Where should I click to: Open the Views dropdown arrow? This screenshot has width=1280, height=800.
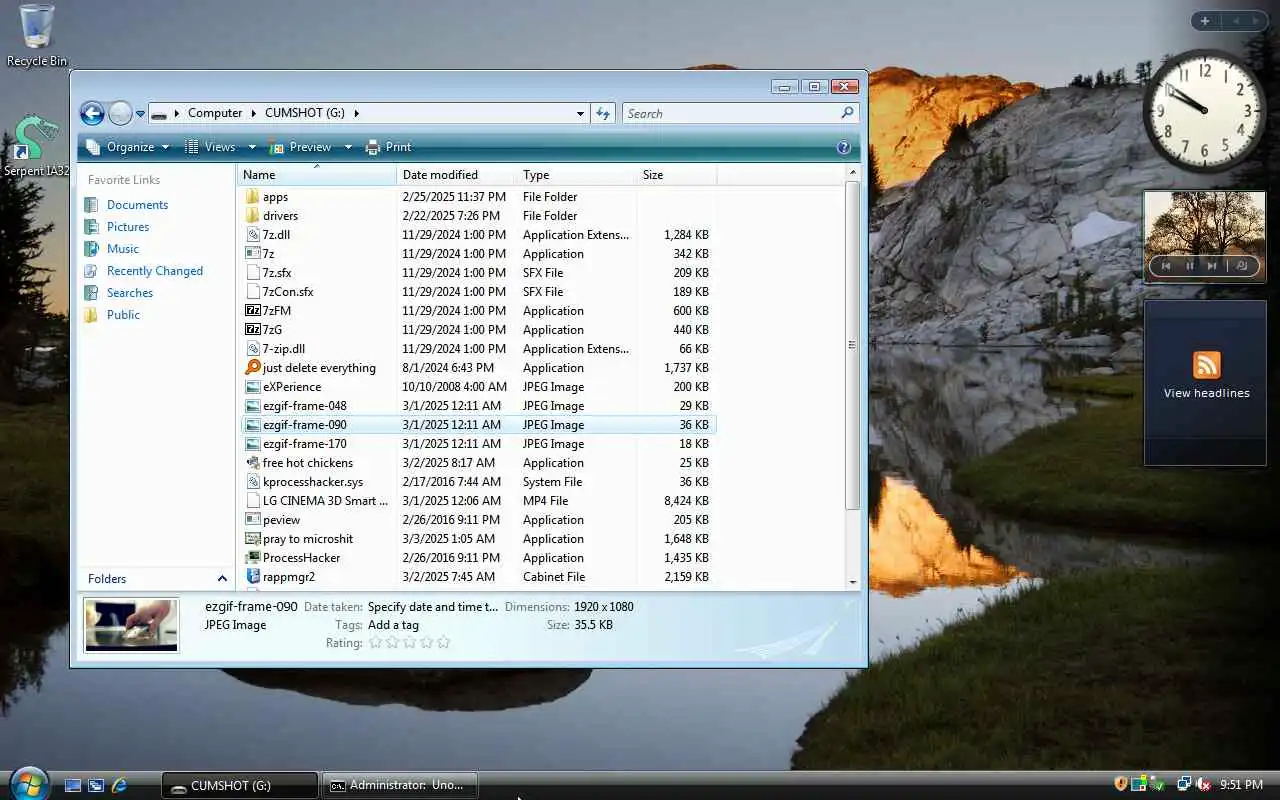click(x=252, y=147)
